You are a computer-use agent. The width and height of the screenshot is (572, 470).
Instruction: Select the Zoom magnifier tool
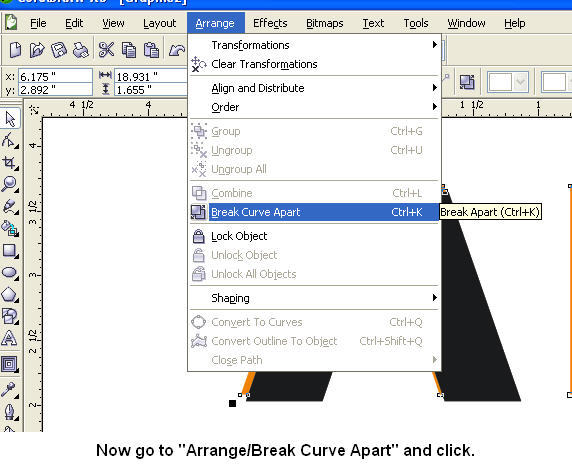pyautogui.click(x=9, y=184)
